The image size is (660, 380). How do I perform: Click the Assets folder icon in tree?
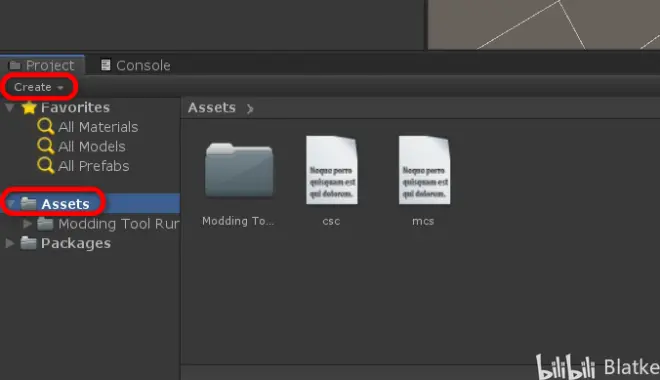pyautogui.click(x=29, y=203)
